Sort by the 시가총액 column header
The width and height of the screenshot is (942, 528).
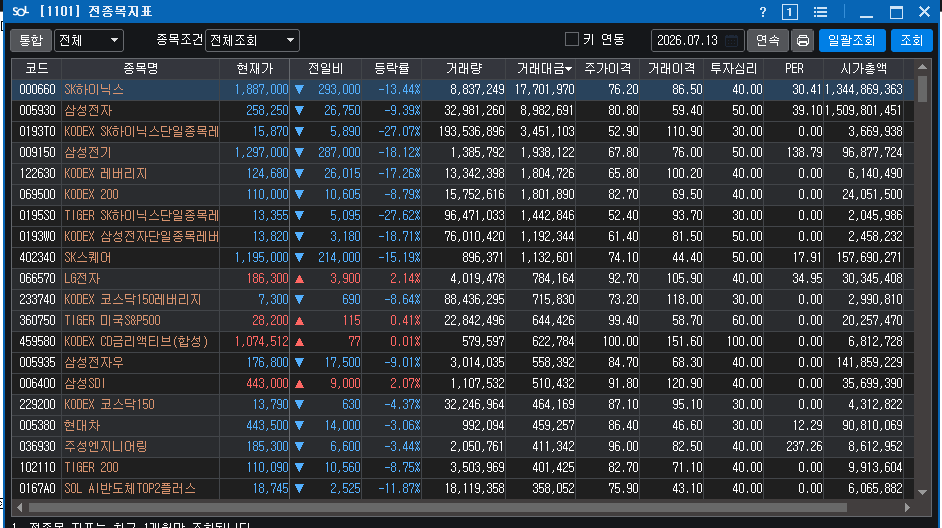(863, 68)
